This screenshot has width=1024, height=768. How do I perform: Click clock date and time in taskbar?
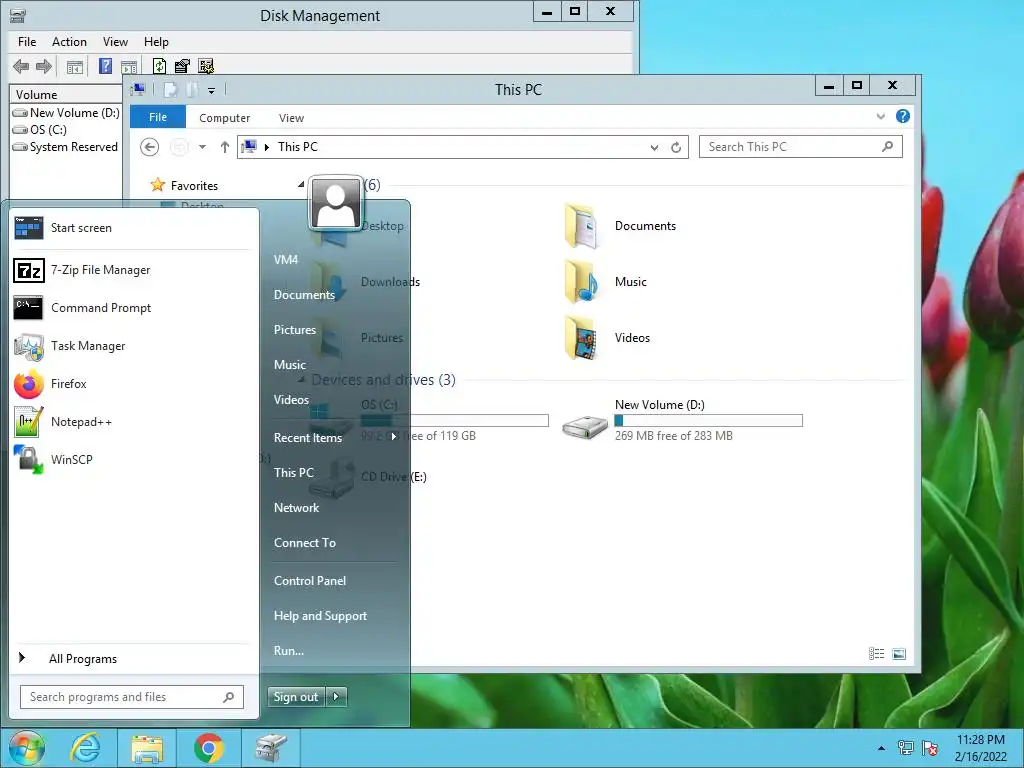(x=980, y=748)
